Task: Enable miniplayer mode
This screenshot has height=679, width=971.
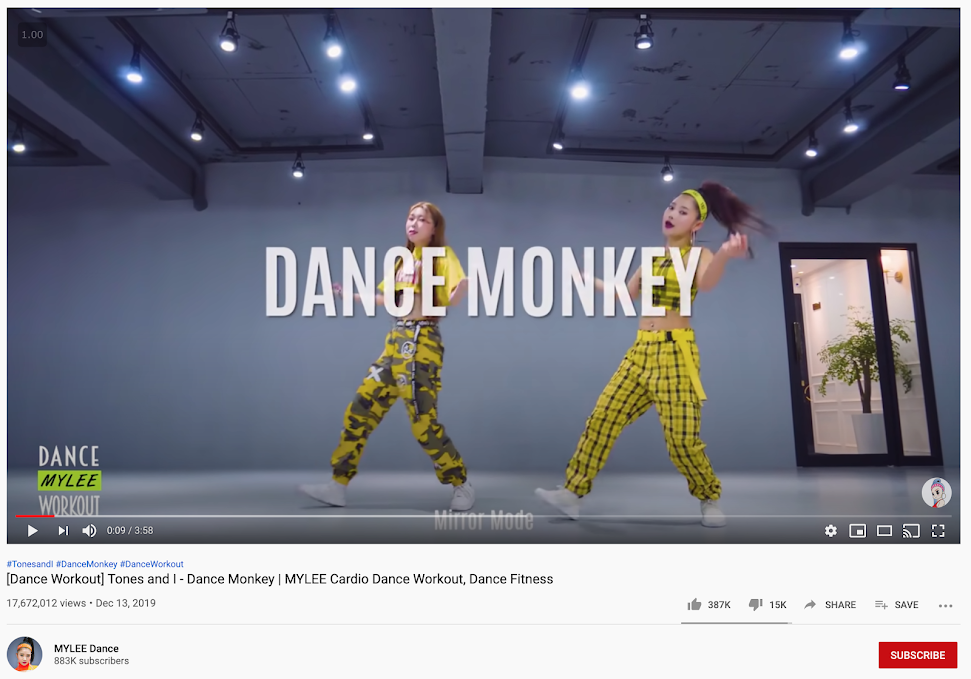Action: (857, 530)
